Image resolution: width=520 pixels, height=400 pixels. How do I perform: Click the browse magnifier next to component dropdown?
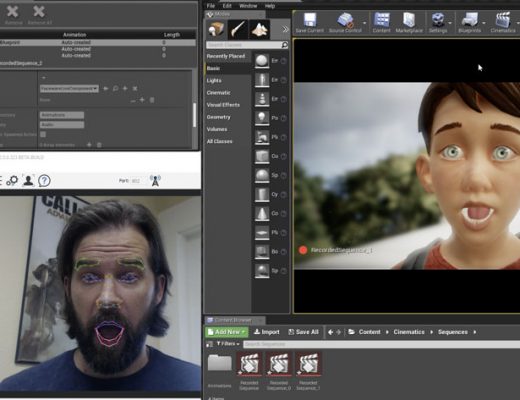(x=115, y=88)
